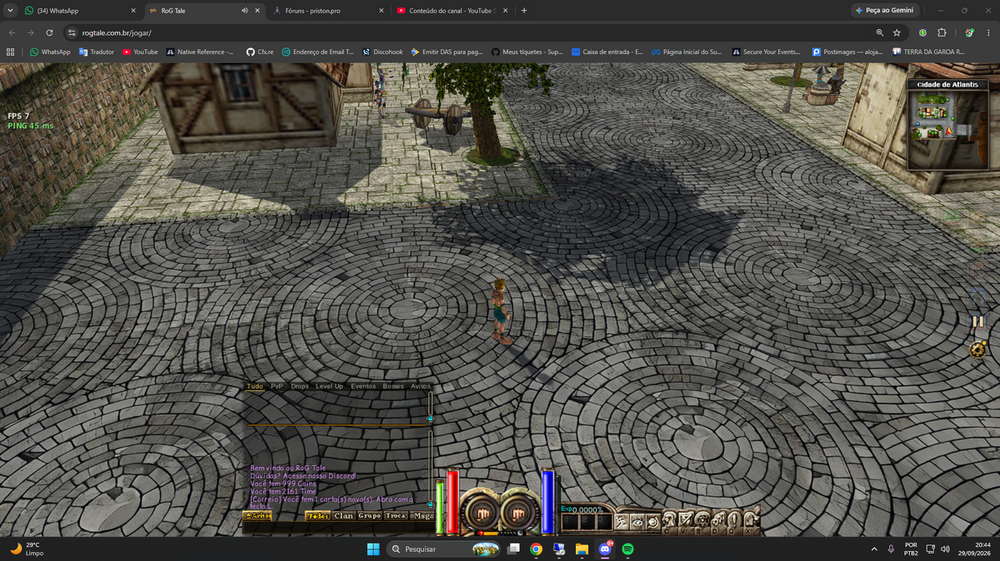Open a new browser tab

click(524, 10)
